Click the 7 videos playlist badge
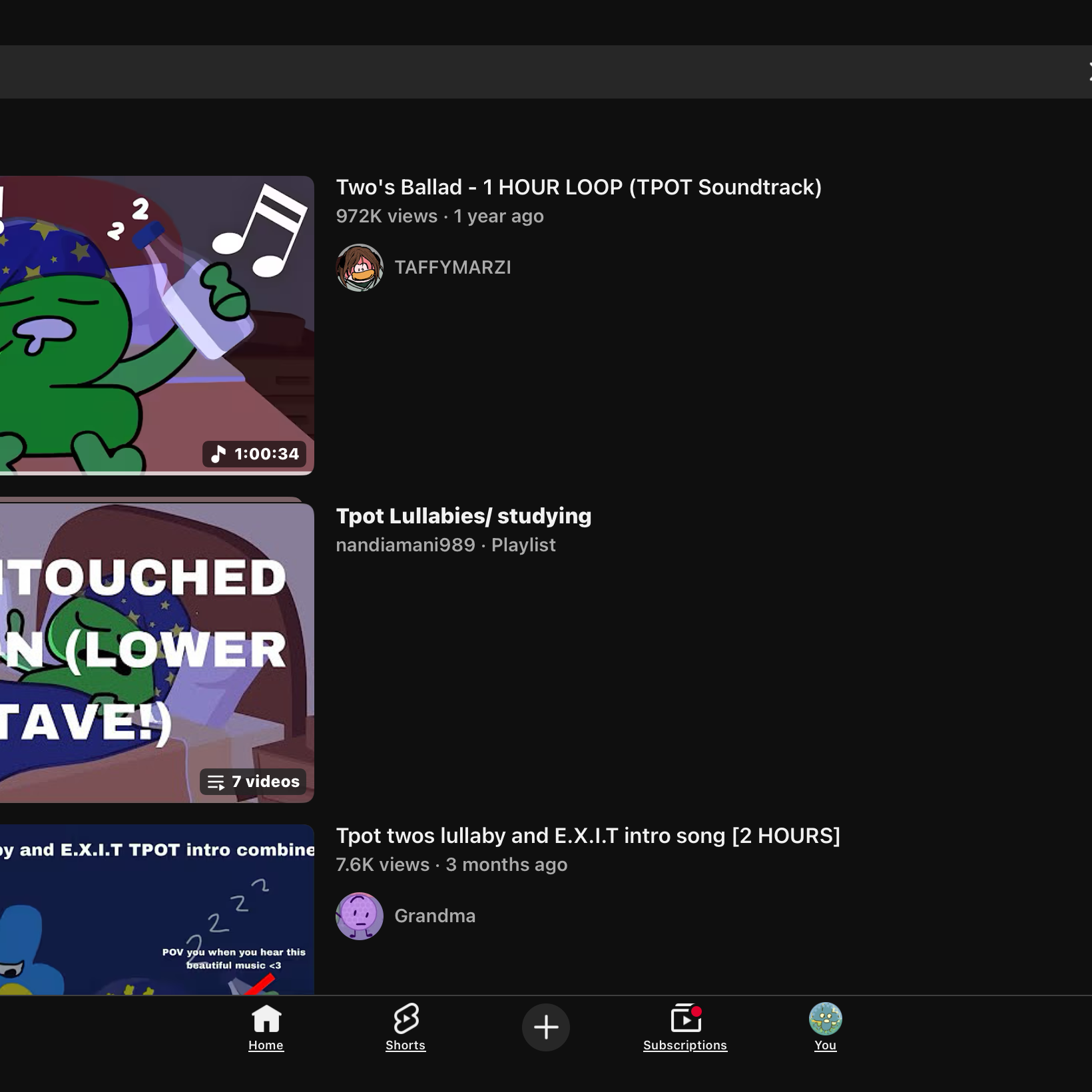1092x1092 pixels. [253, 782]
